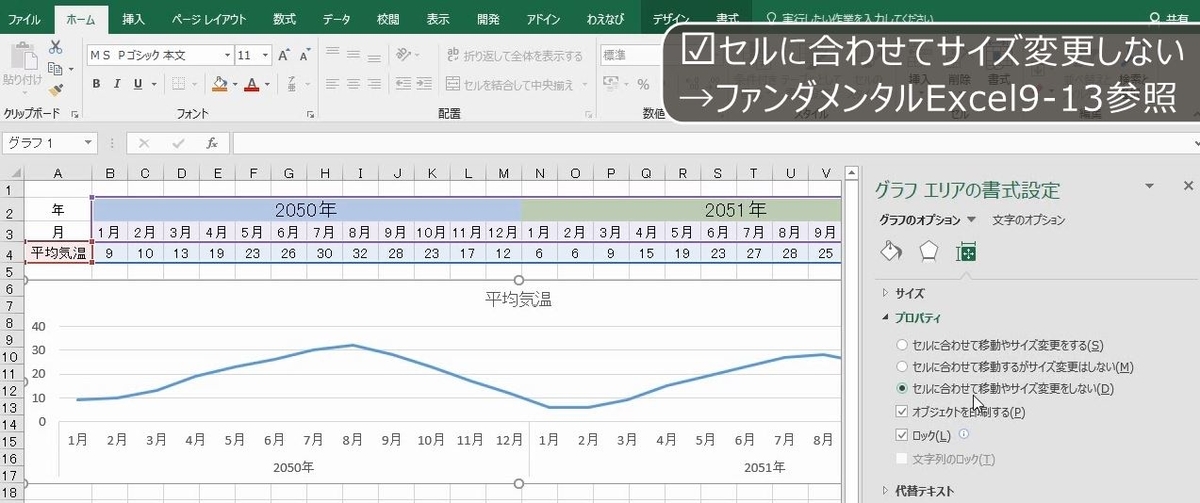Screen dimensions: 1200x503
Task: Switch to 文字のオプション in pane
Action: click(1029, 220)
